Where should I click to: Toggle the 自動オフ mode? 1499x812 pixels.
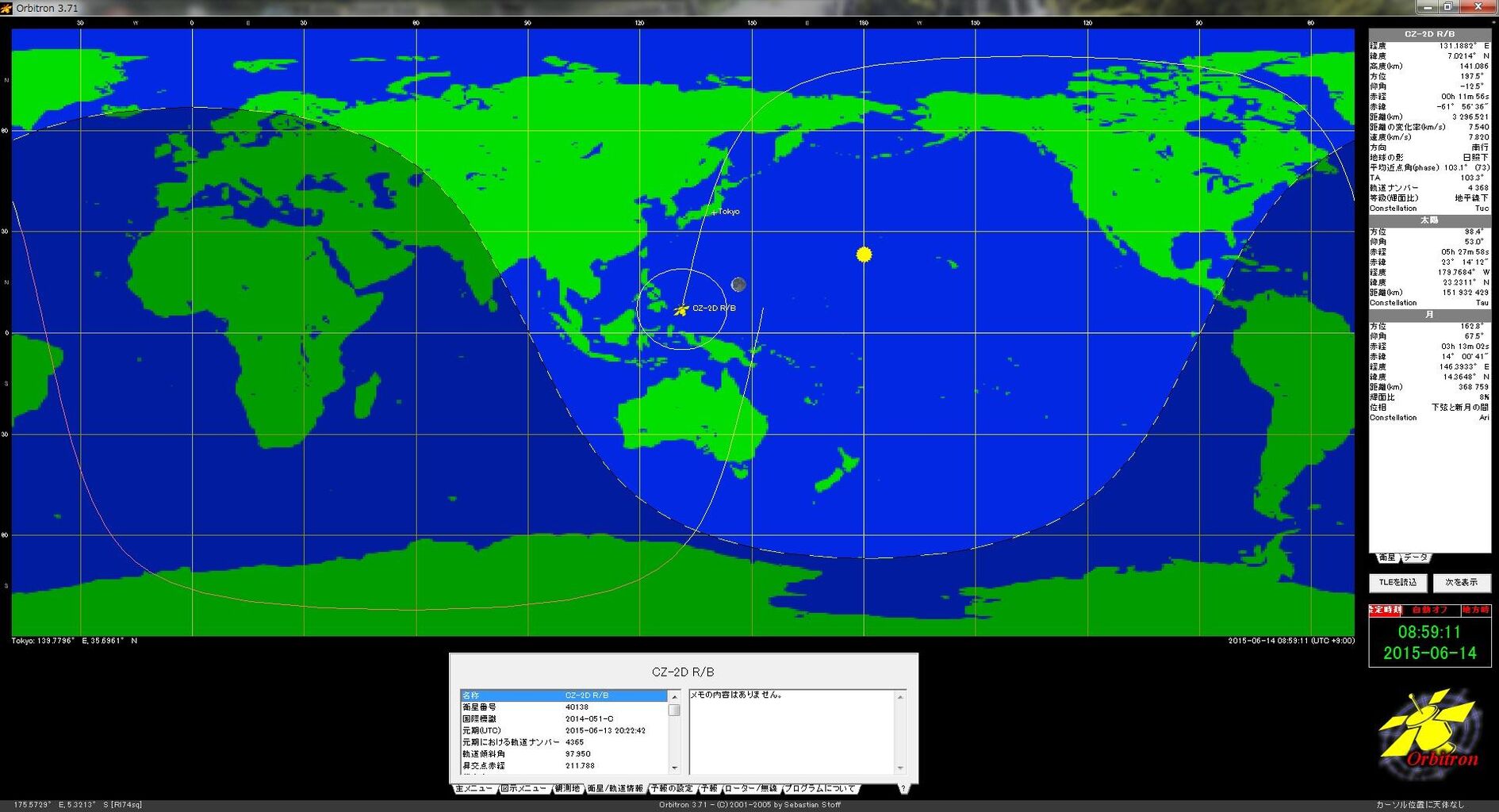1431,610
